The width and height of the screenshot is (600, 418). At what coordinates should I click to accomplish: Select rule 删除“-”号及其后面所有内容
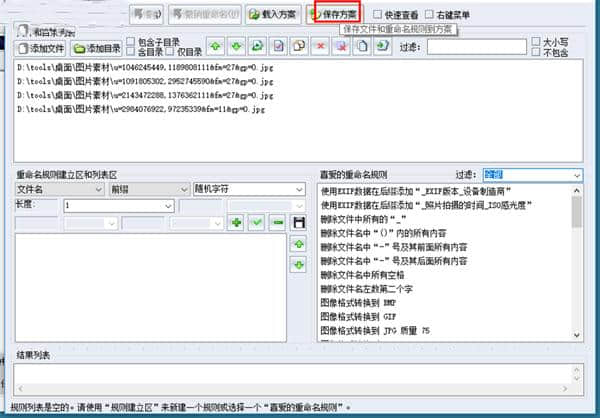(x=394, y=261)
